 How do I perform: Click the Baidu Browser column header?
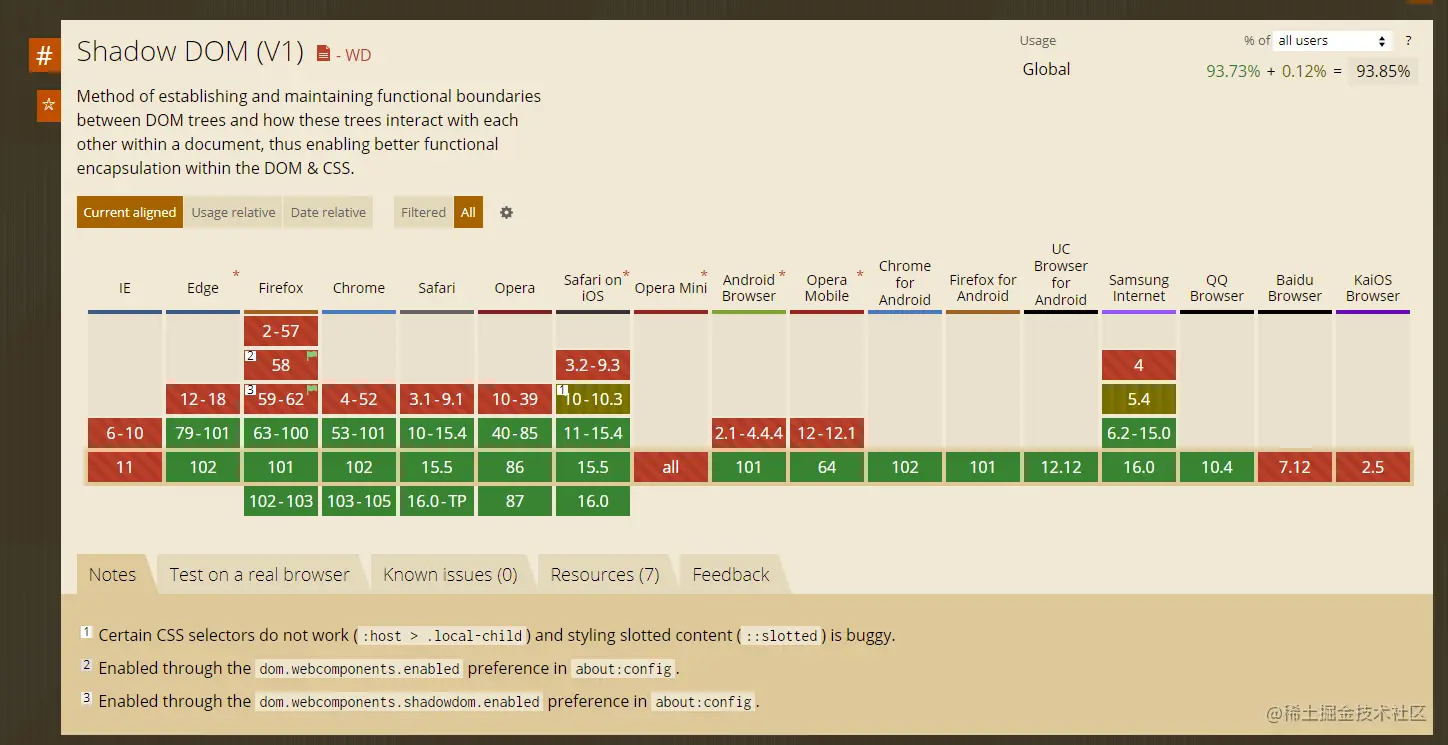tap(1295, 288)
